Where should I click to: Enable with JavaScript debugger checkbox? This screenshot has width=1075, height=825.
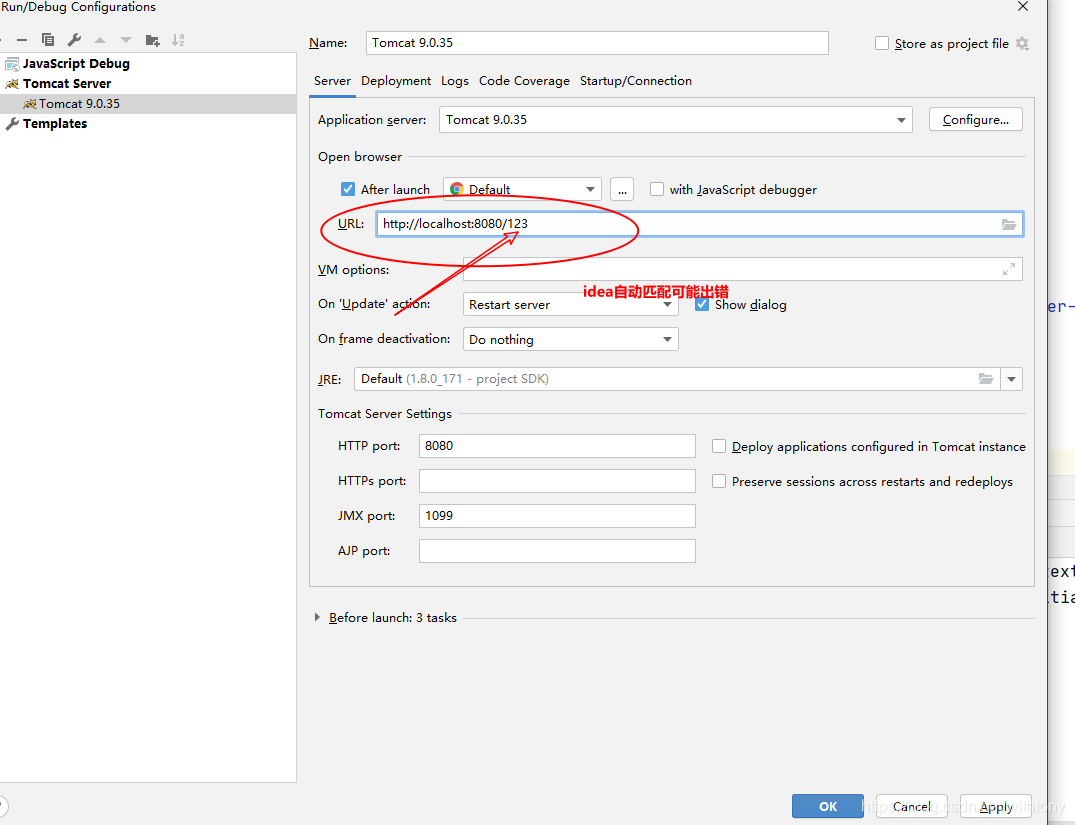point(657,189)
